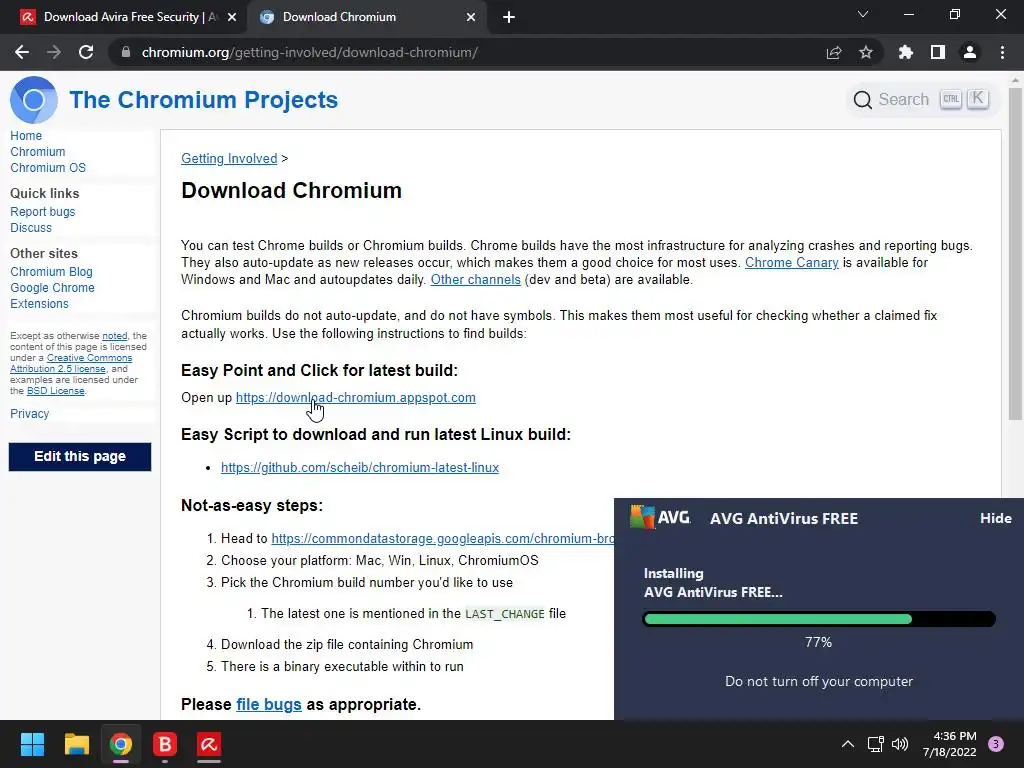Open the Privacy link

tap(29, 413)
